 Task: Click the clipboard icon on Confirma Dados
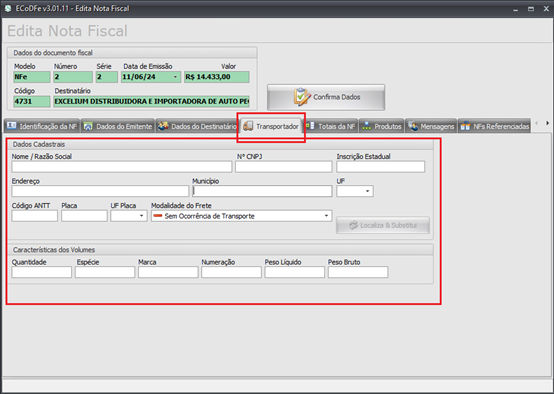point(302,97)
